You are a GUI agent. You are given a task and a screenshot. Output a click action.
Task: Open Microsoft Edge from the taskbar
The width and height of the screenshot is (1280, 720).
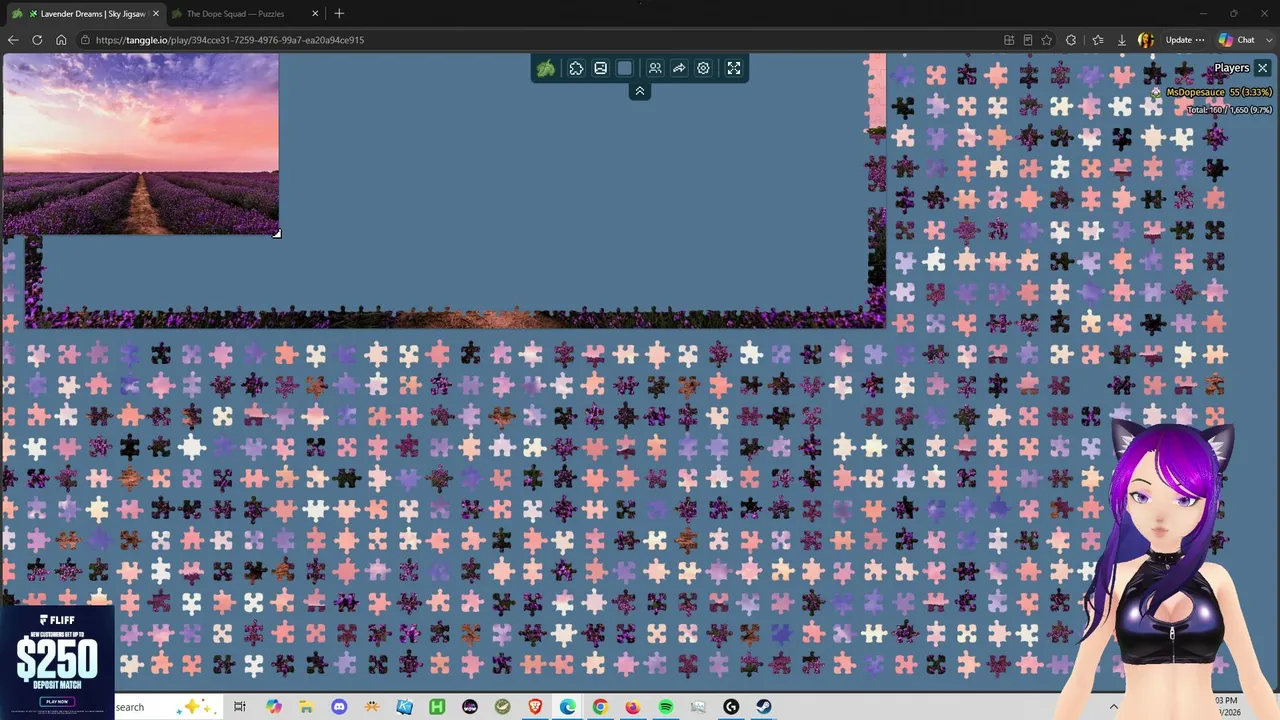coord(568,707)
